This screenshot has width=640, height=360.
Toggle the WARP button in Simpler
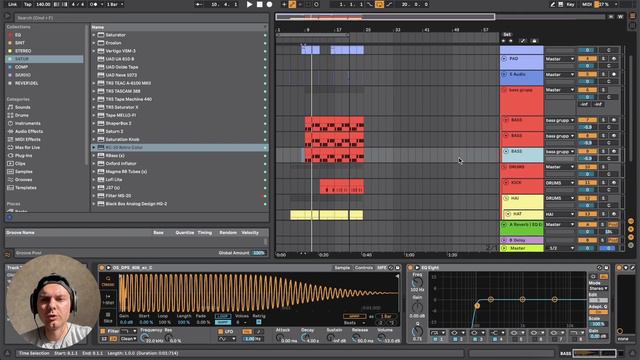coord(354,316)
